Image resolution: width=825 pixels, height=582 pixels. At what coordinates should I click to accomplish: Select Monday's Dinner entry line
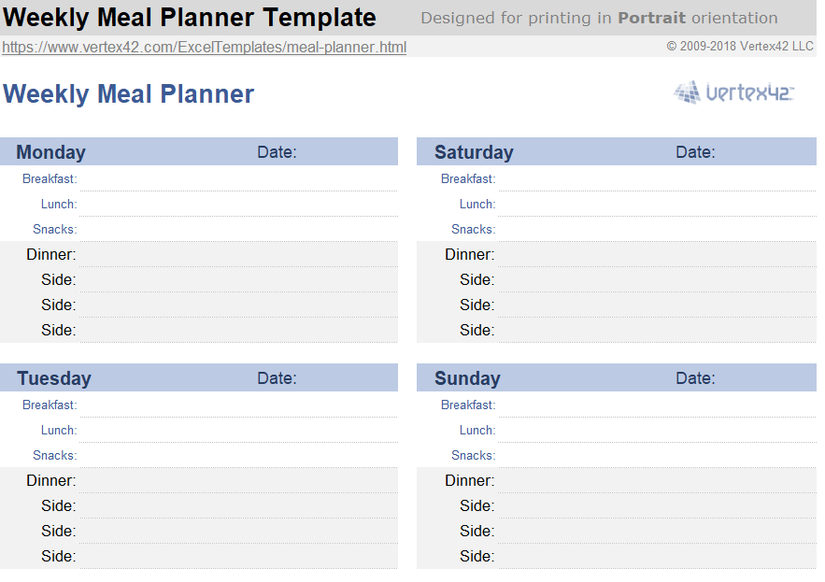coord(237,255)
